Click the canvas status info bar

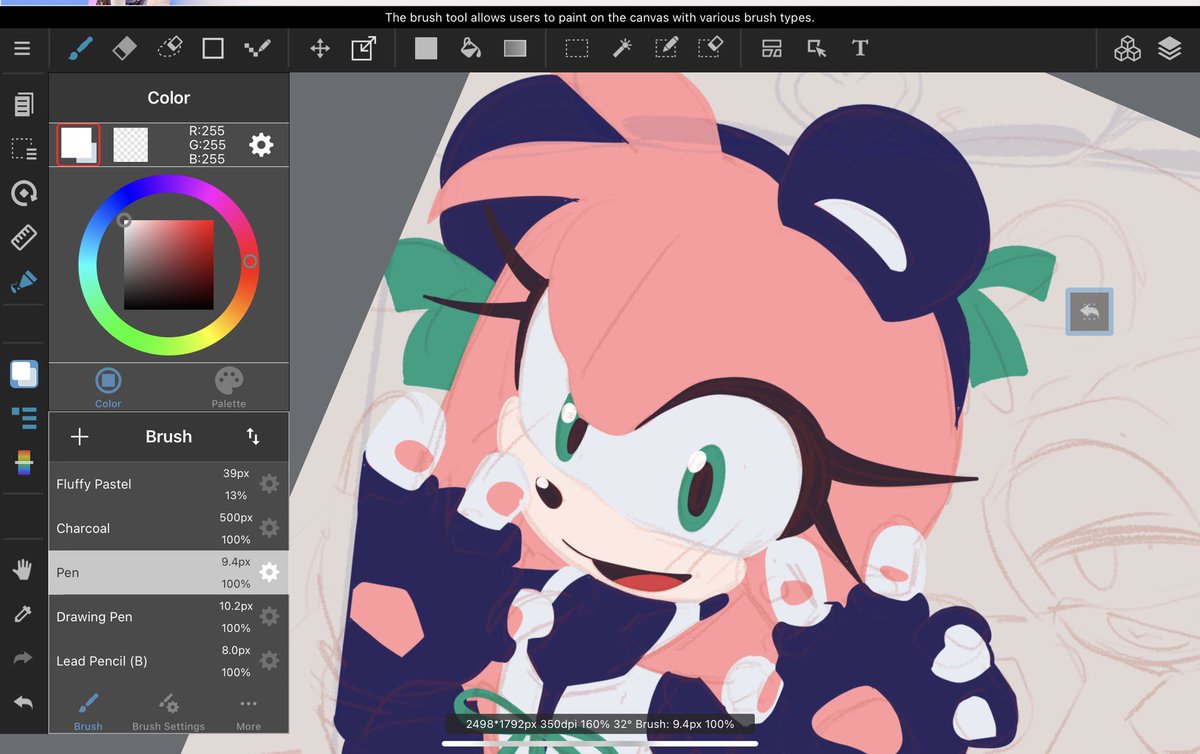pyautogui.click(x=600, y=724)
